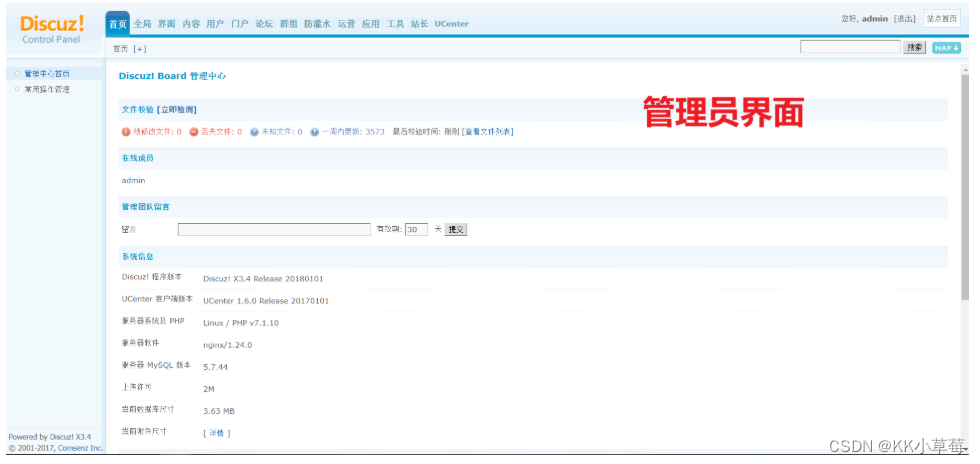The image size is (980, 464).
Task: Open the MAP dropdown button
Action: pyautogui.click(x=946, y=48)
